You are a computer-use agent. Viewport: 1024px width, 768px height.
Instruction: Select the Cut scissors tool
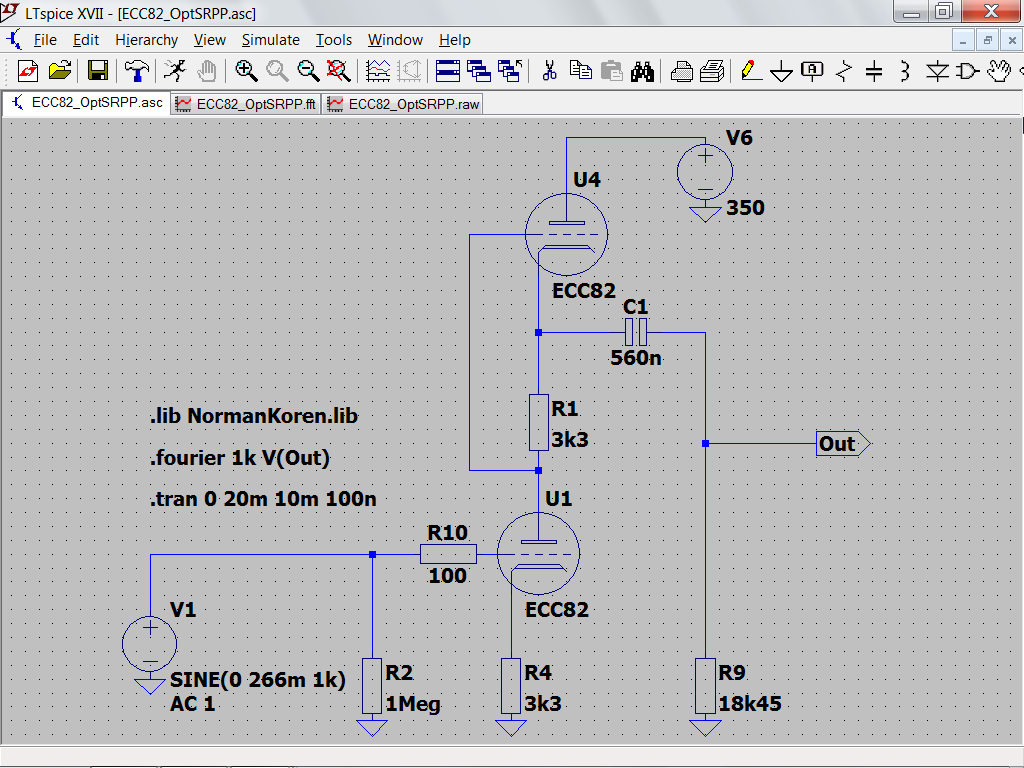pyautogui.click(x=549, y=71)
